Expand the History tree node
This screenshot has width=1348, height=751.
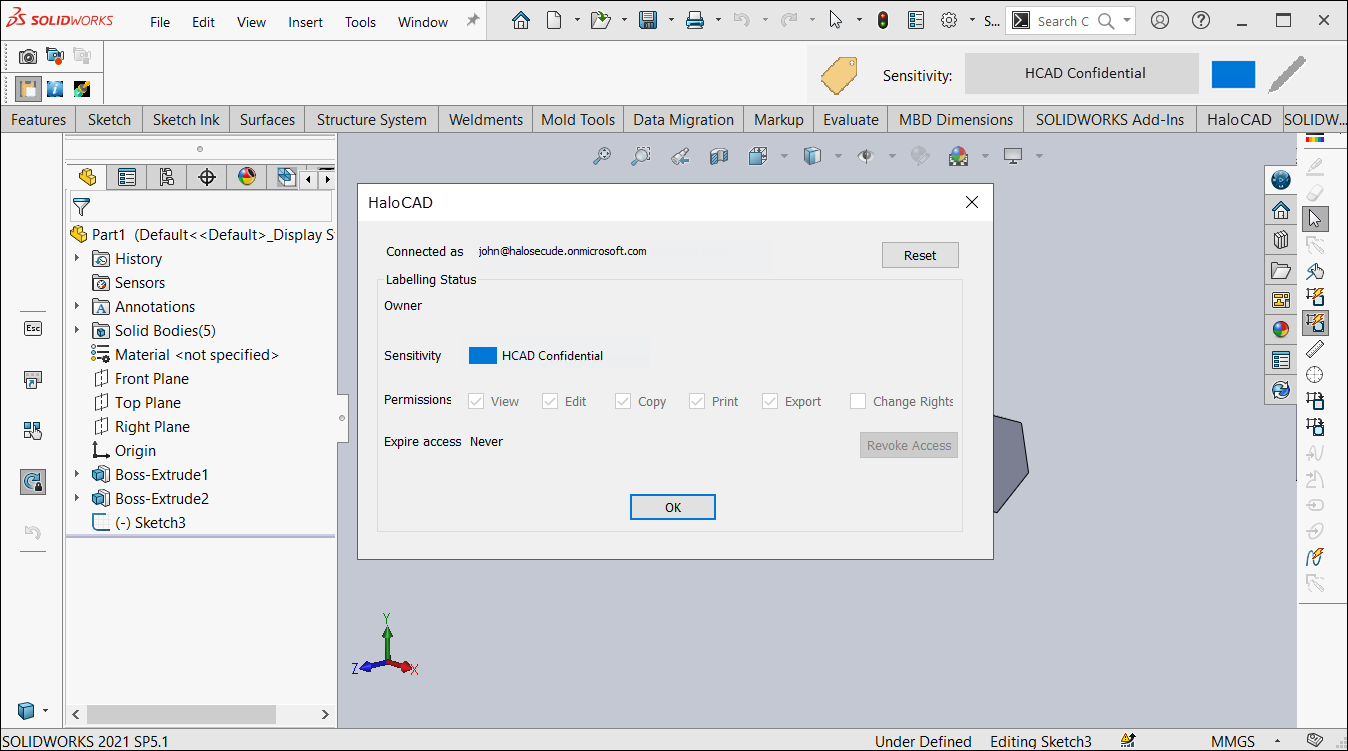tap(77, 258)
